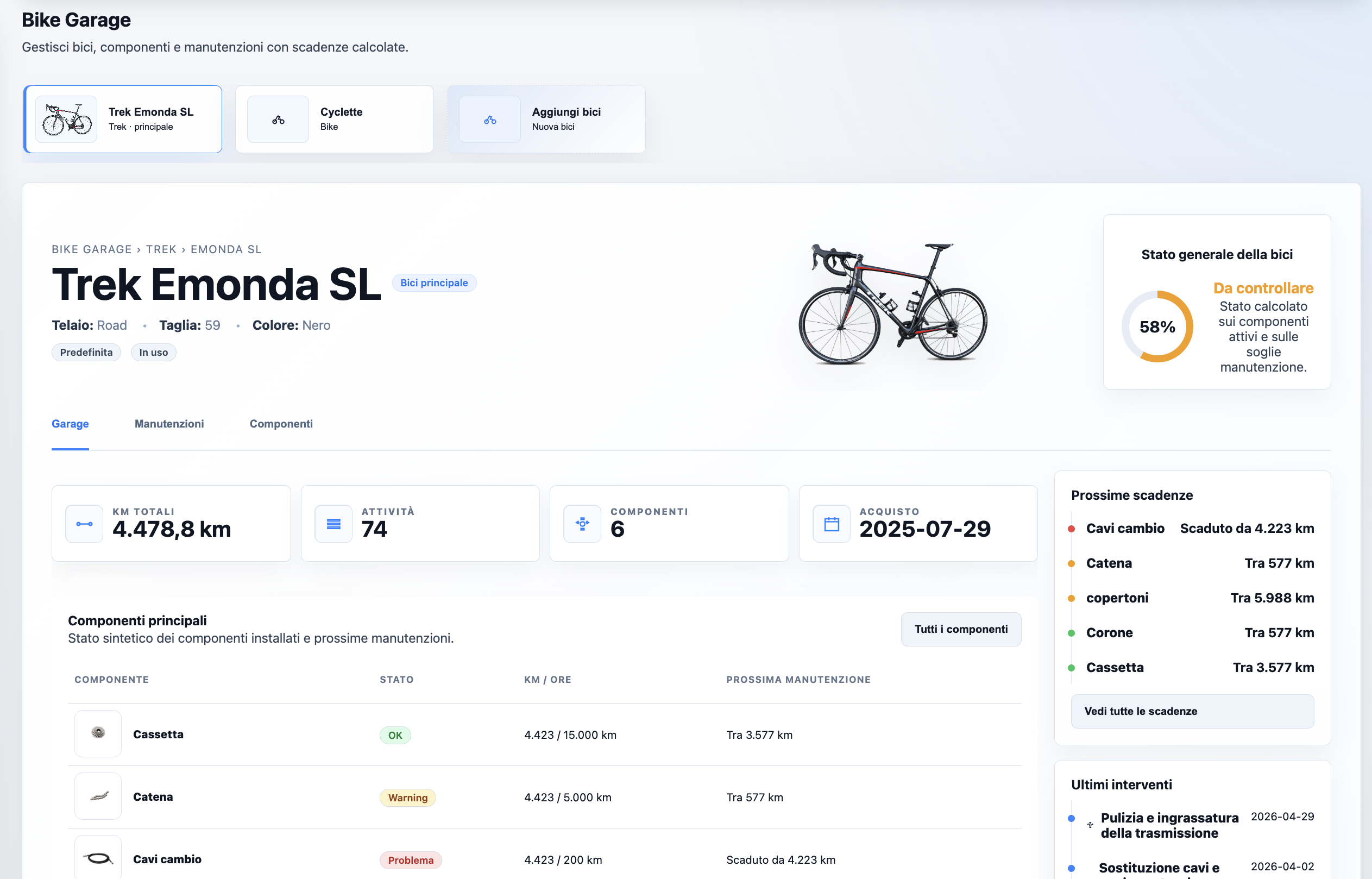Viewport: 1372px width, 879px height.
Task: Click the EMONDA SL breadcrumb
Action: point(226,249)
